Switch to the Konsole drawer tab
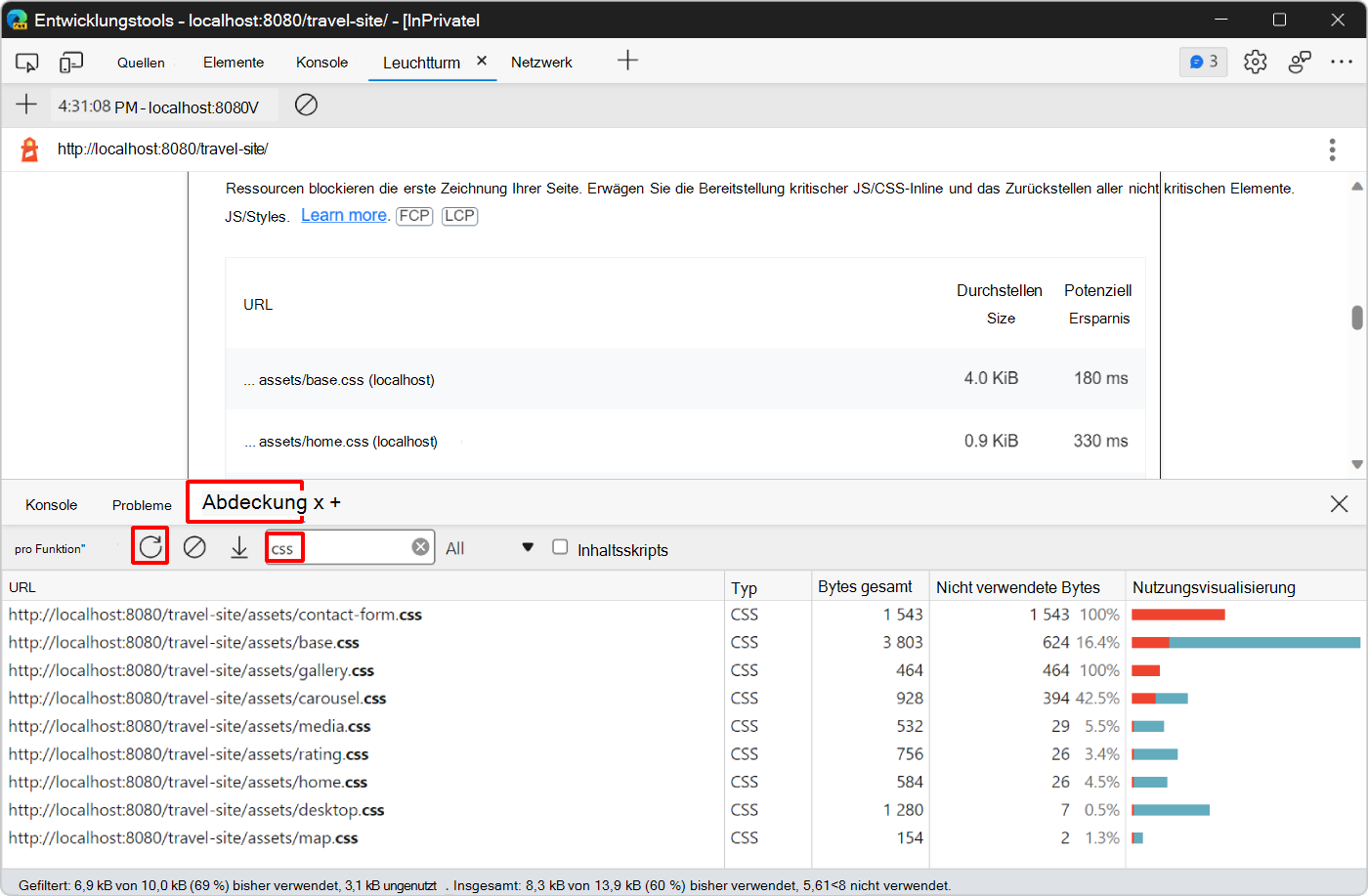 (51, 505)
